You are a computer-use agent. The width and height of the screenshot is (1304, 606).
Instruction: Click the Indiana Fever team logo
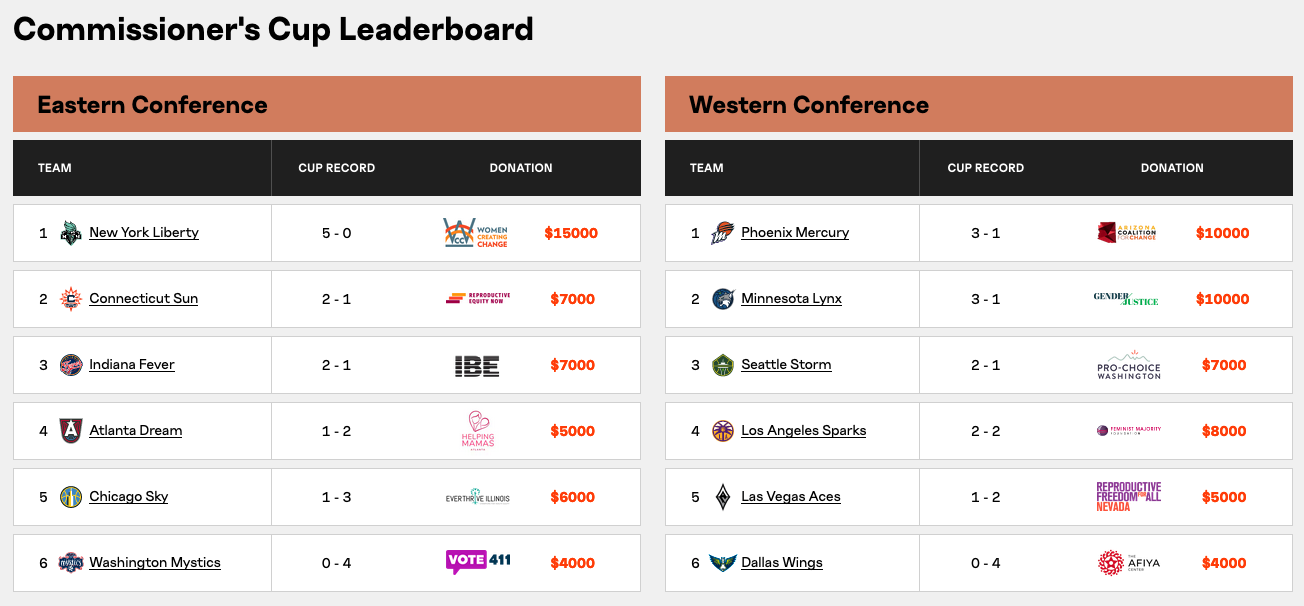(x=71, y=365)
